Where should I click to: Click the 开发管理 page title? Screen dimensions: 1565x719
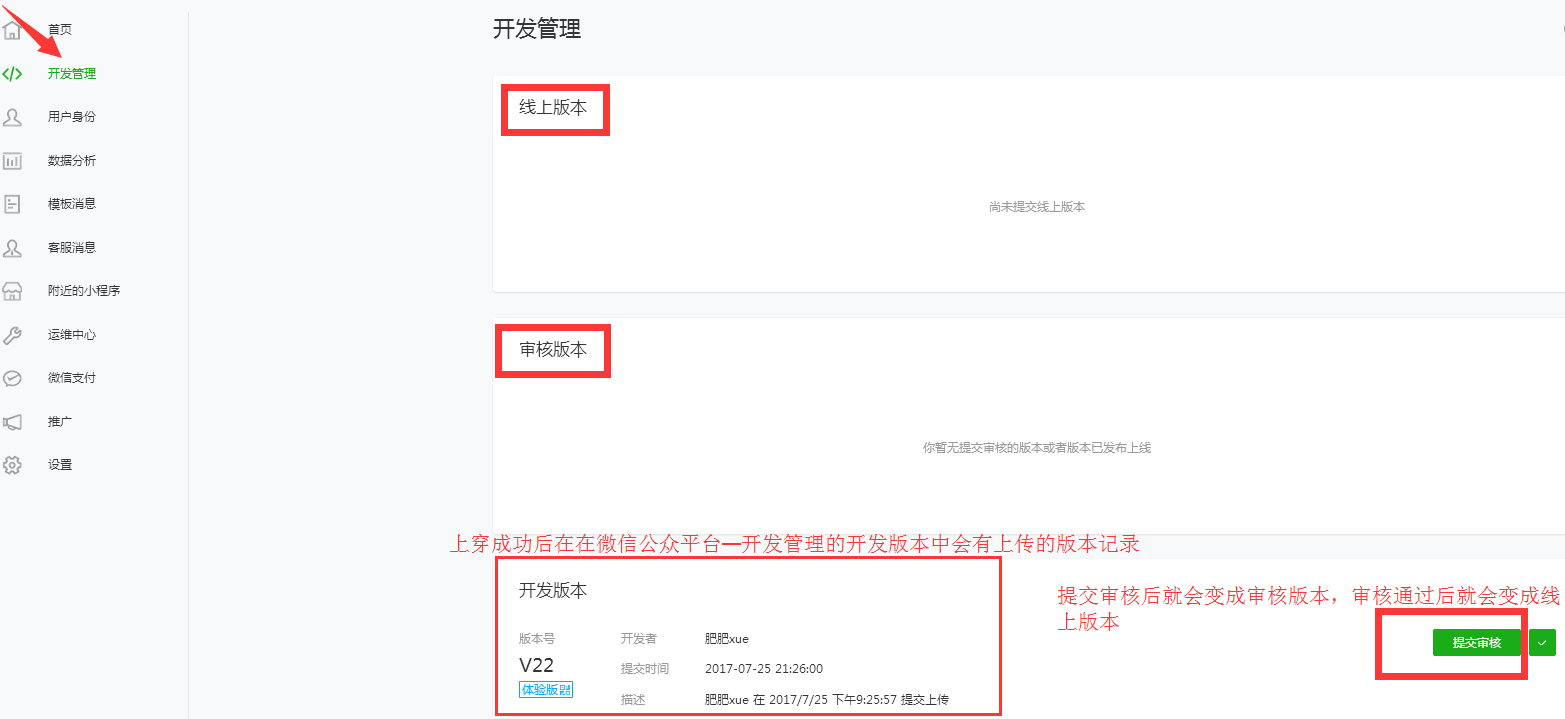537,29
